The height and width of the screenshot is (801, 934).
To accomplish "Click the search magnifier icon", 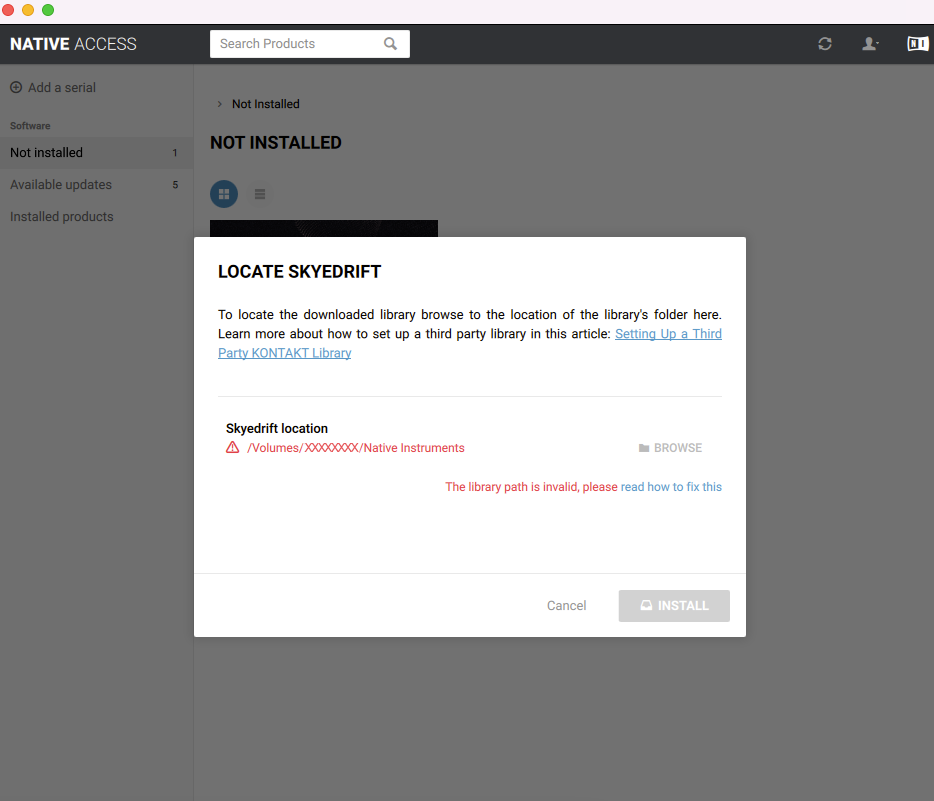I will (390, 43).
